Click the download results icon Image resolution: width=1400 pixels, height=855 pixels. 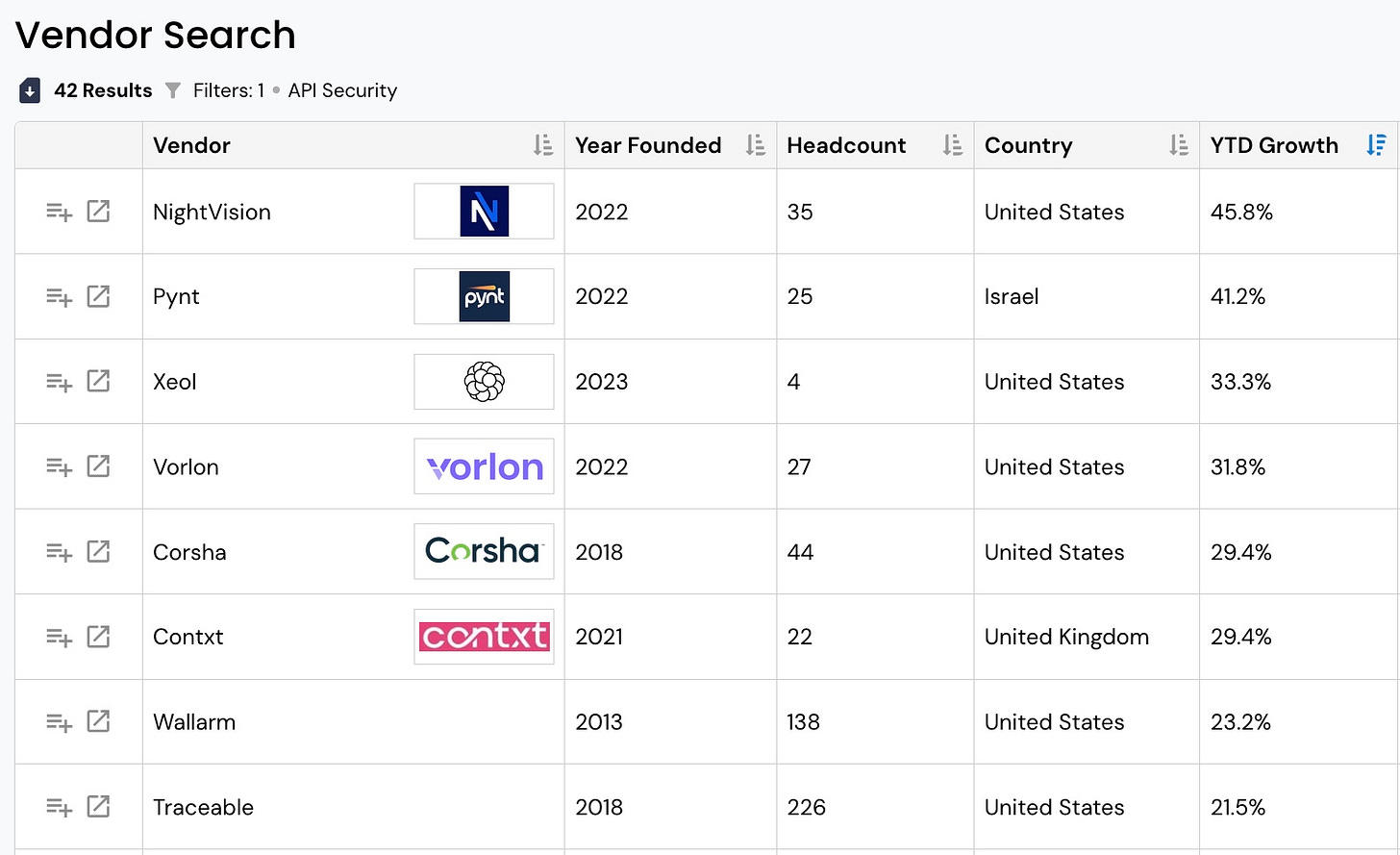[x=30, y=90]
